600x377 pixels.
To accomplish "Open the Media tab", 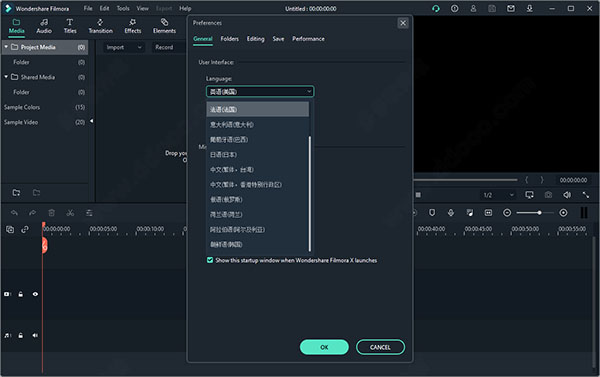I will [16, 26].
